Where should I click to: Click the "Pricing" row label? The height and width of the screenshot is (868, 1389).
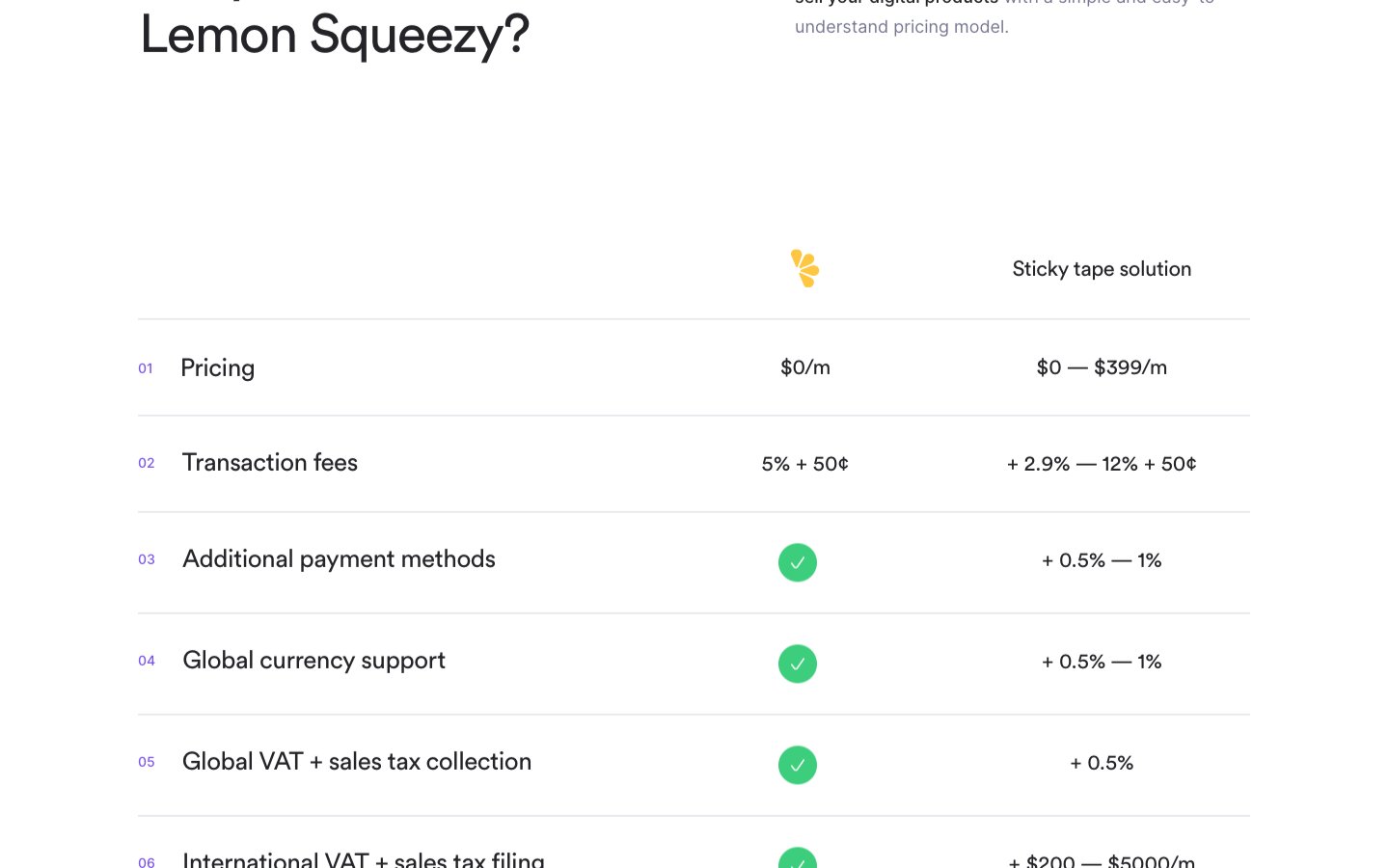[218, 367]
